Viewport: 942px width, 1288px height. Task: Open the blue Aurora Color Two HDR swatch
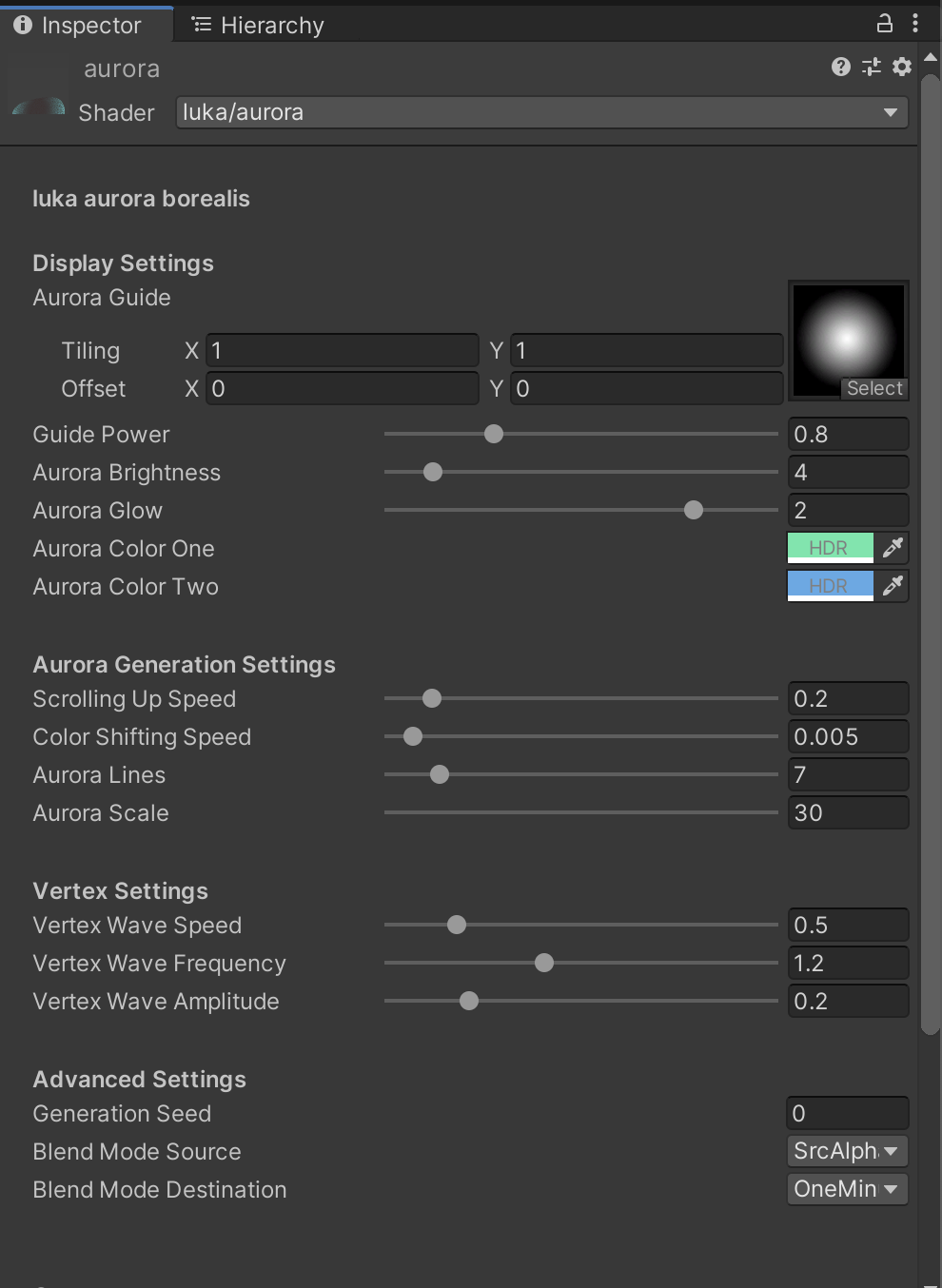pyautogui.click(x=830, y=586)
